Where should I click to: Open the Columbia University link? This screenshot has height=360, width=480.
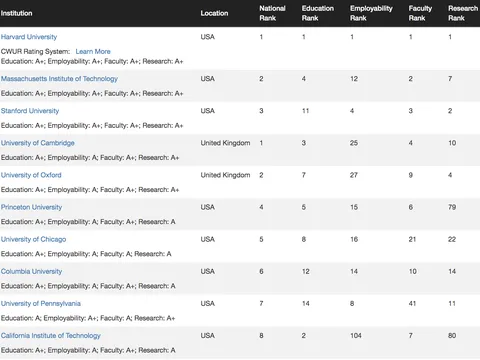[31, 271]
